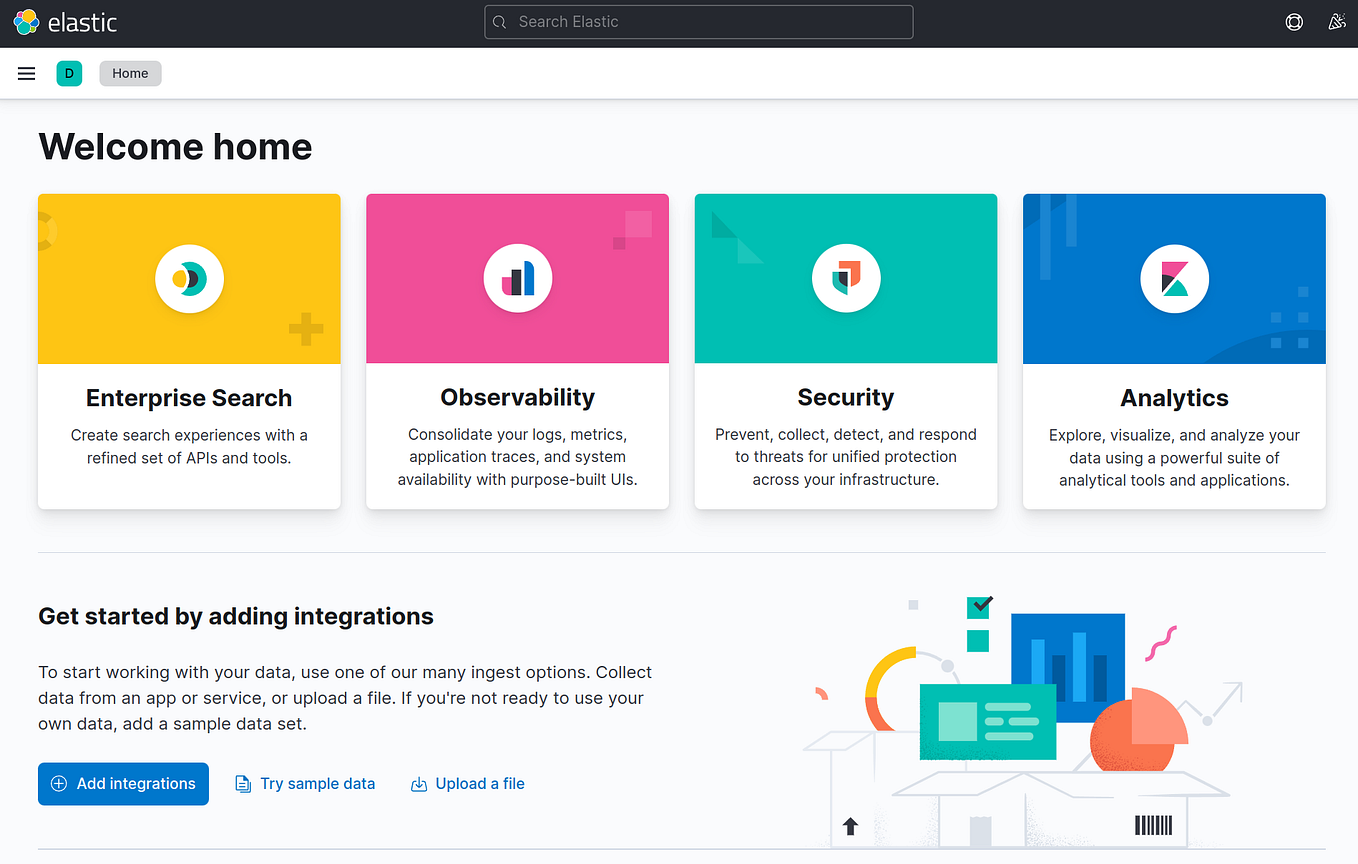Click the Add integrations button

pos(123,783)
